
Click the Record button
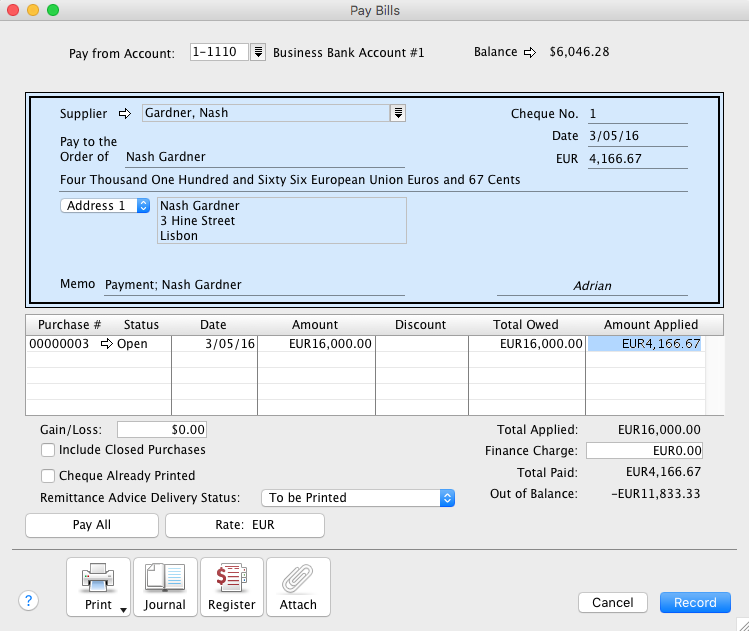695,602
